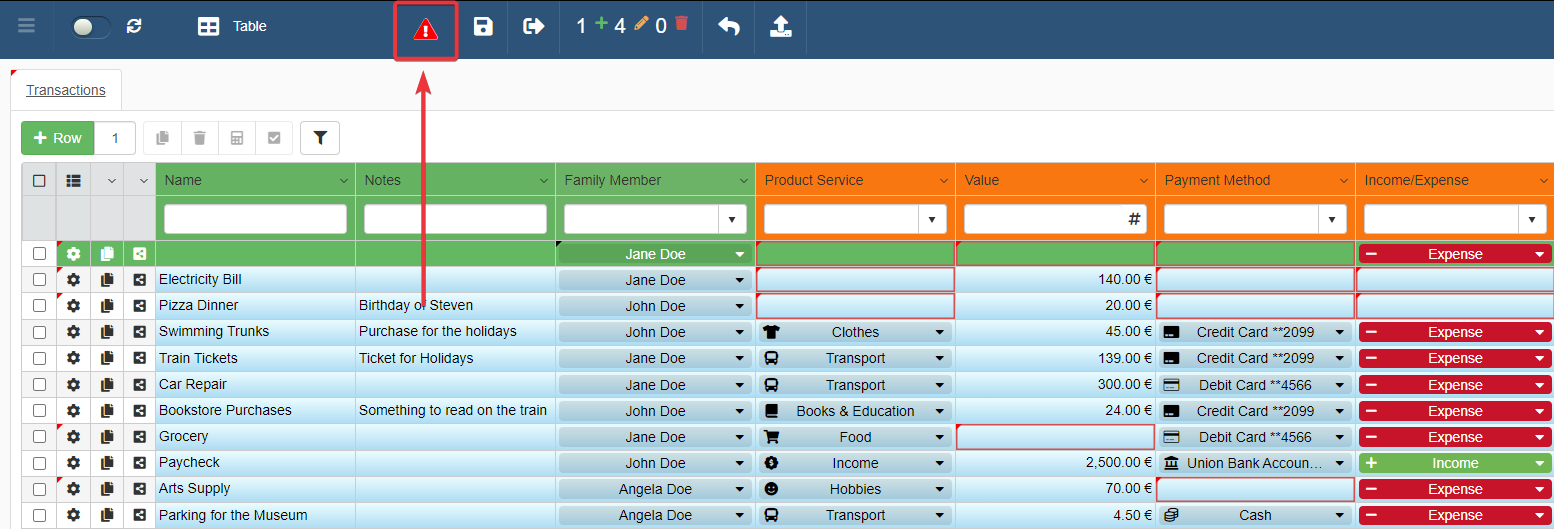The width and height of the screenshot is (1554, 529).
Task: Toggle the switch in top toolbar
Action: tap(91, 27)
